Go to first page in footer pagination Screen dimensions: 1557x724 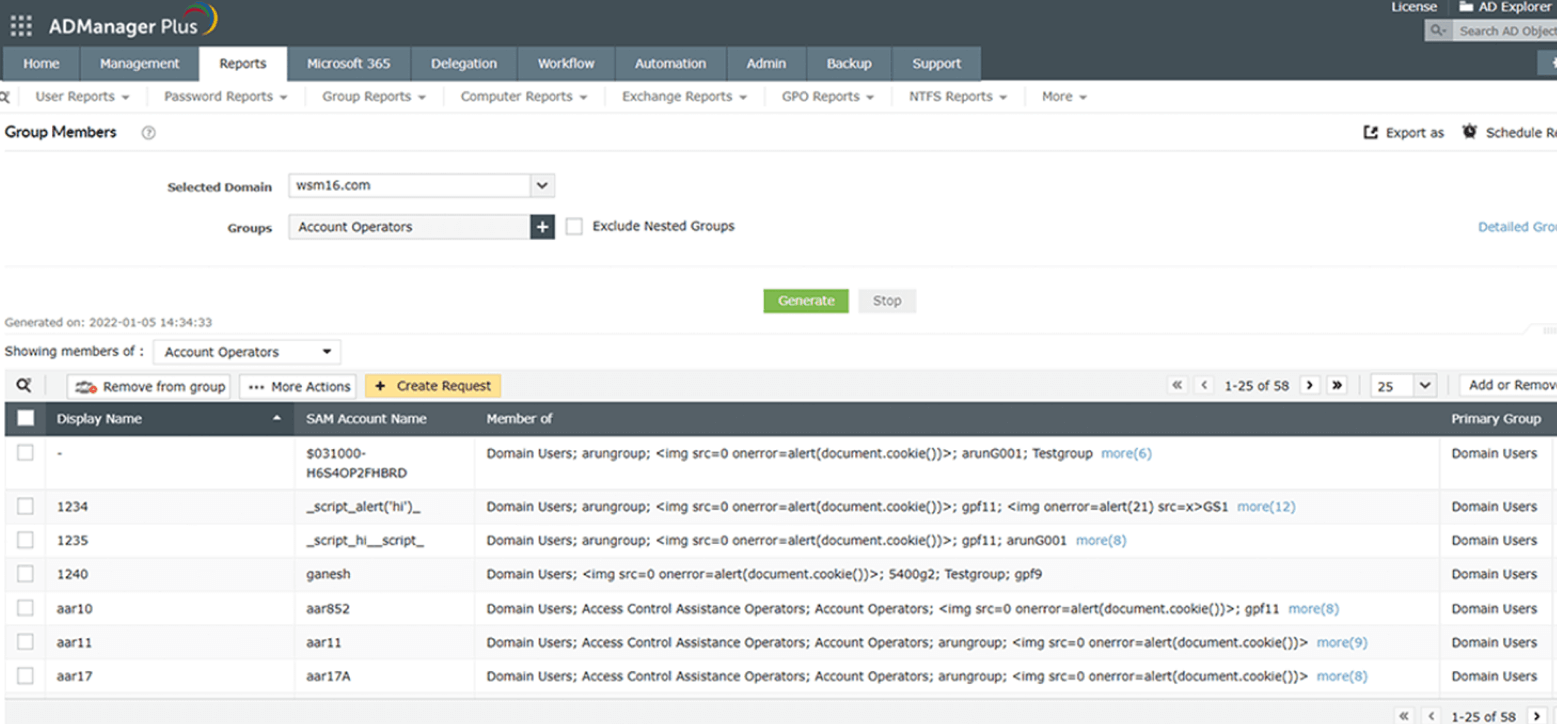[1405, 716]
